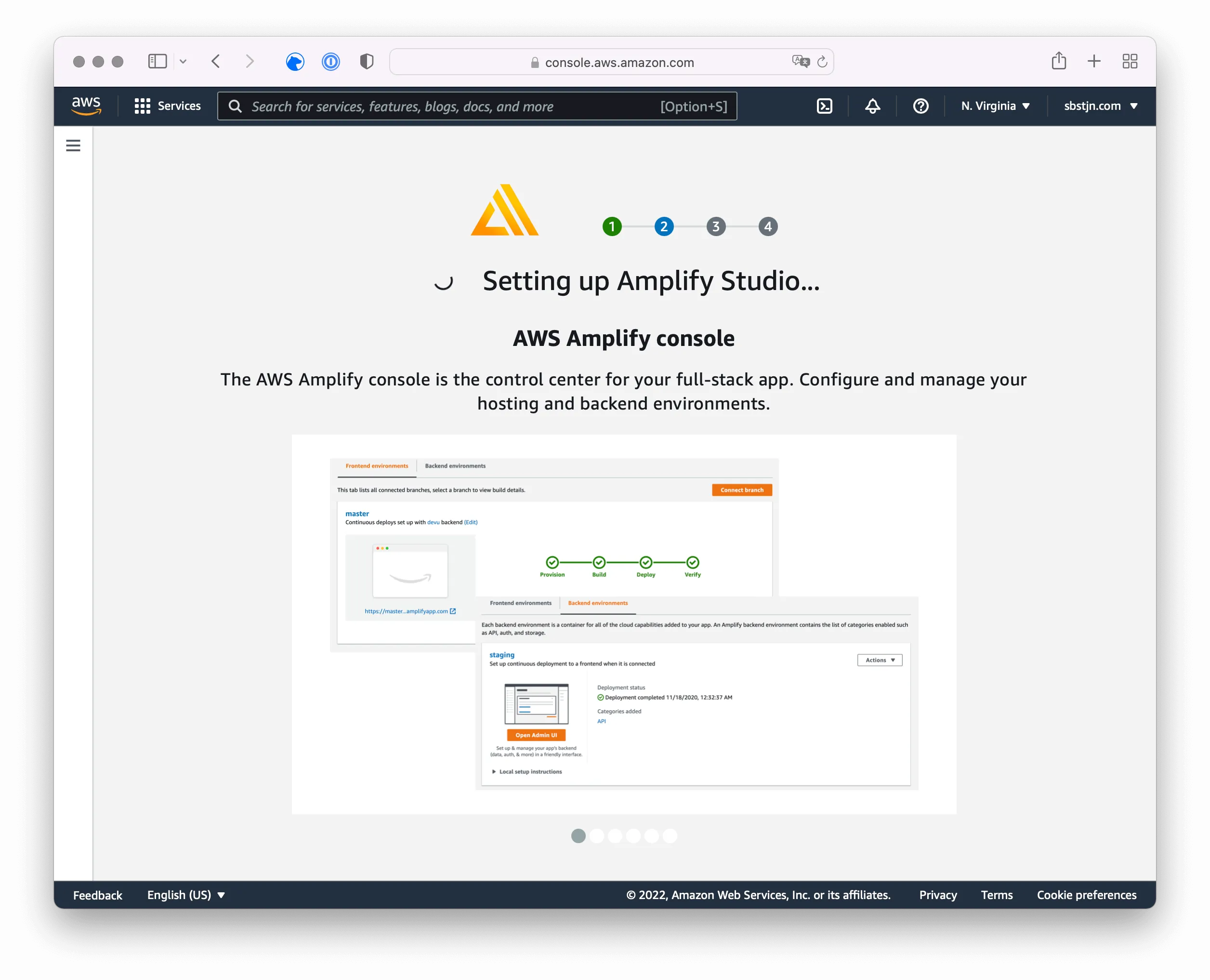1210x980 pixels.
Task: Open the Services menu
Action: tap(167, 106)
